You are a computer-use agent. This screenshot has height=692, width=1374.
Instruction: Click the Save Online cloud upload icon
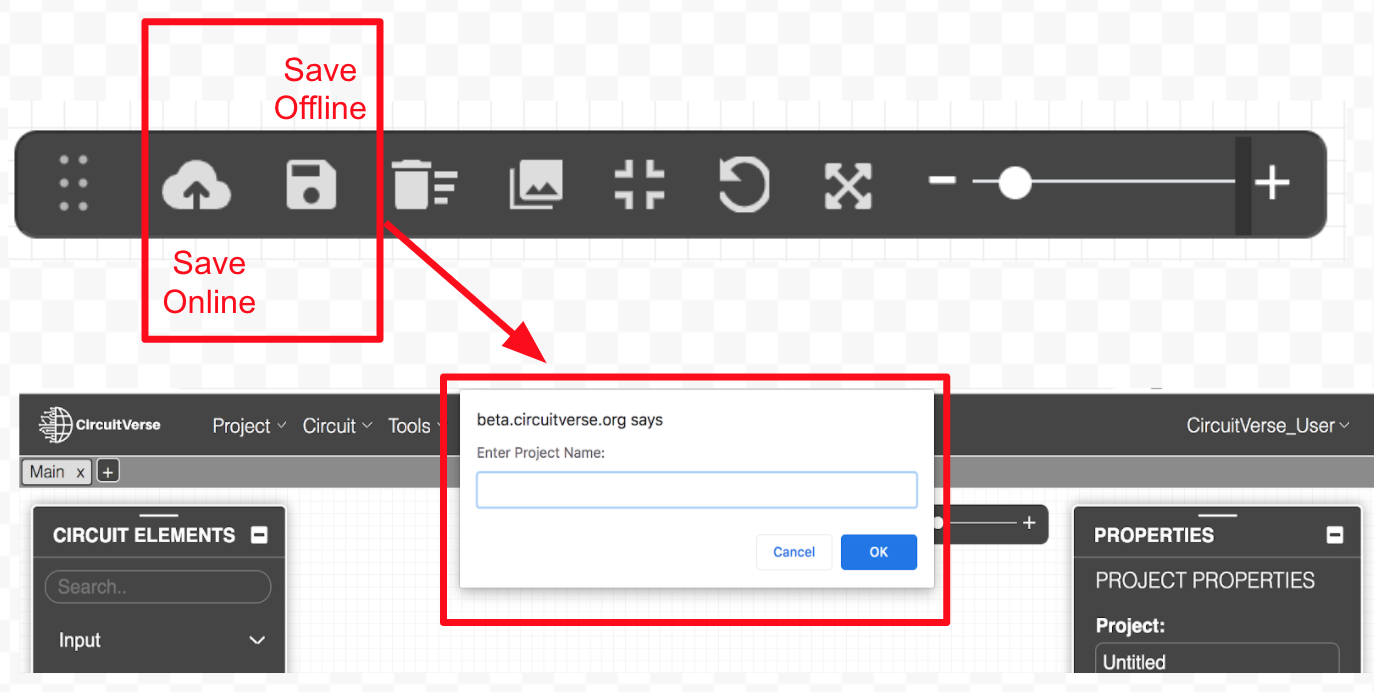pos(196,185)
